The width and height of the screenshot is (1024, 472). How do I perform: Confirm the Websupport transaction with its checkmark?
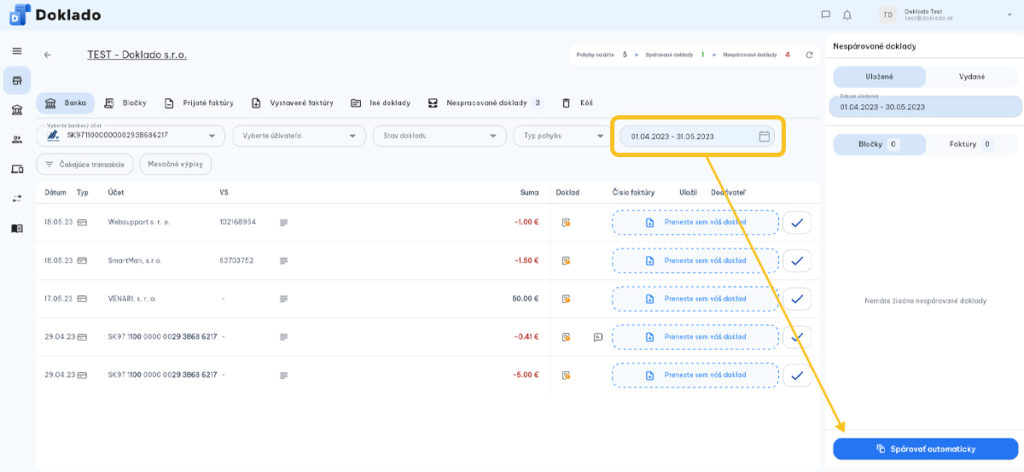click(797, 223)
